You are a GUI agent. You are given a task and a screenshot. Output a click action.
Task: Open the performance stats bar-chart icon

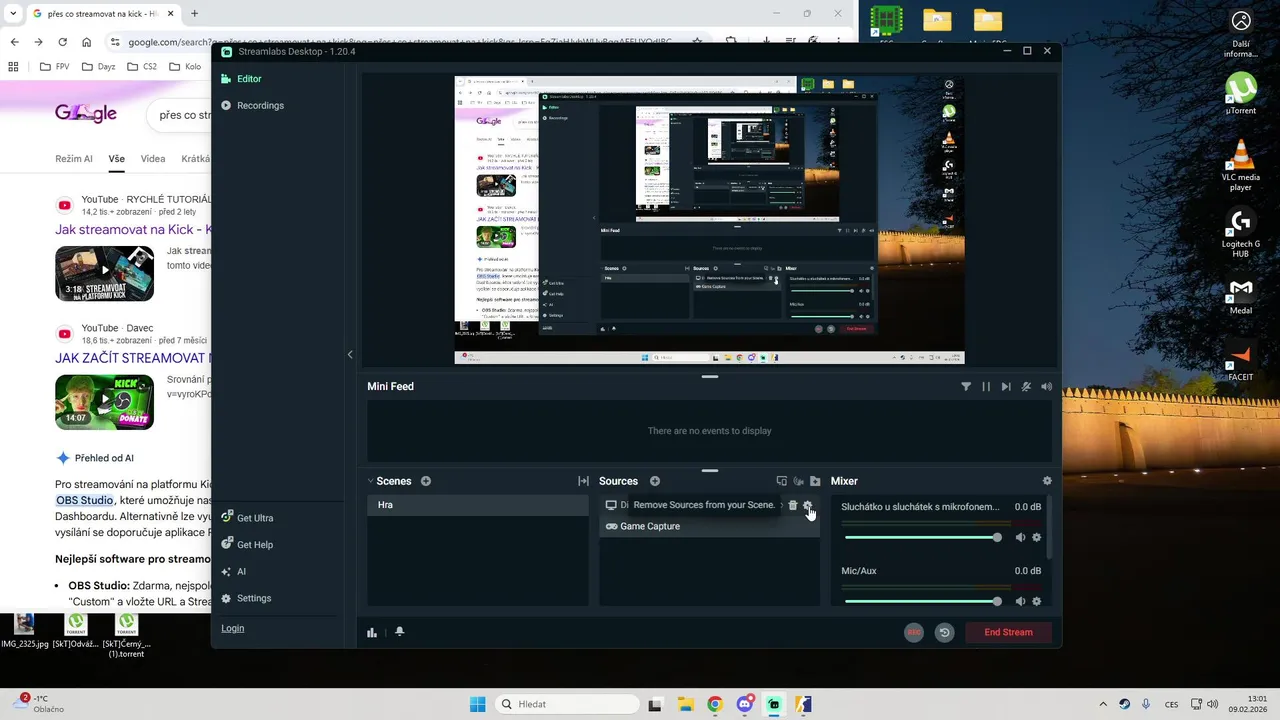click(372, 632)
